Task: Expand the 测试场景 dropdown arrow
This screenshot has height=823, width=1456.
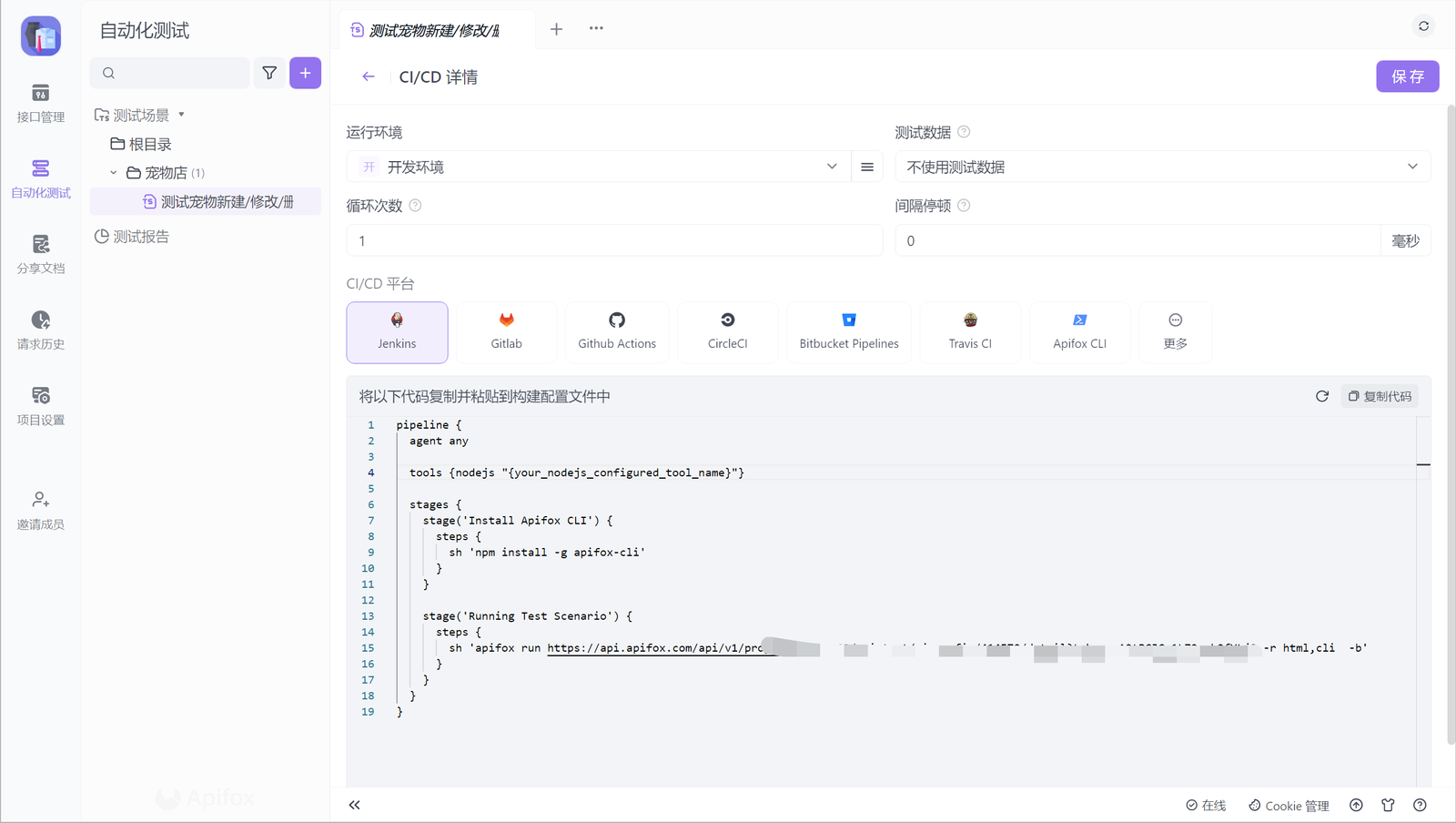Action: pyautogui.click(x=182, y=115)
